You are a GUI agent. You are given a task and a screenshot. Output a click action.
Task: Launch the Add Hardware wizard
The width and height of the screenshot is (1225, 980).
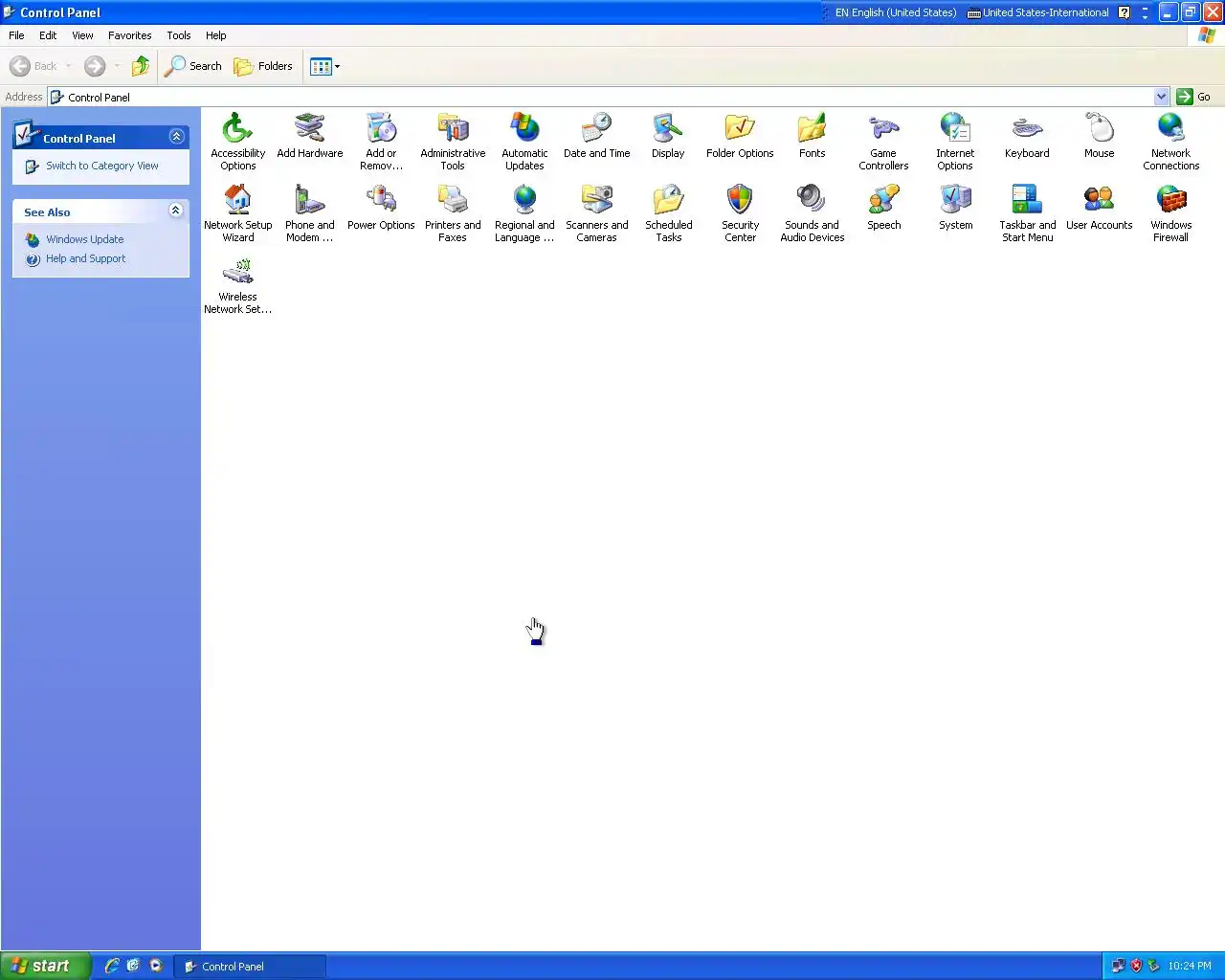(309, 135)
